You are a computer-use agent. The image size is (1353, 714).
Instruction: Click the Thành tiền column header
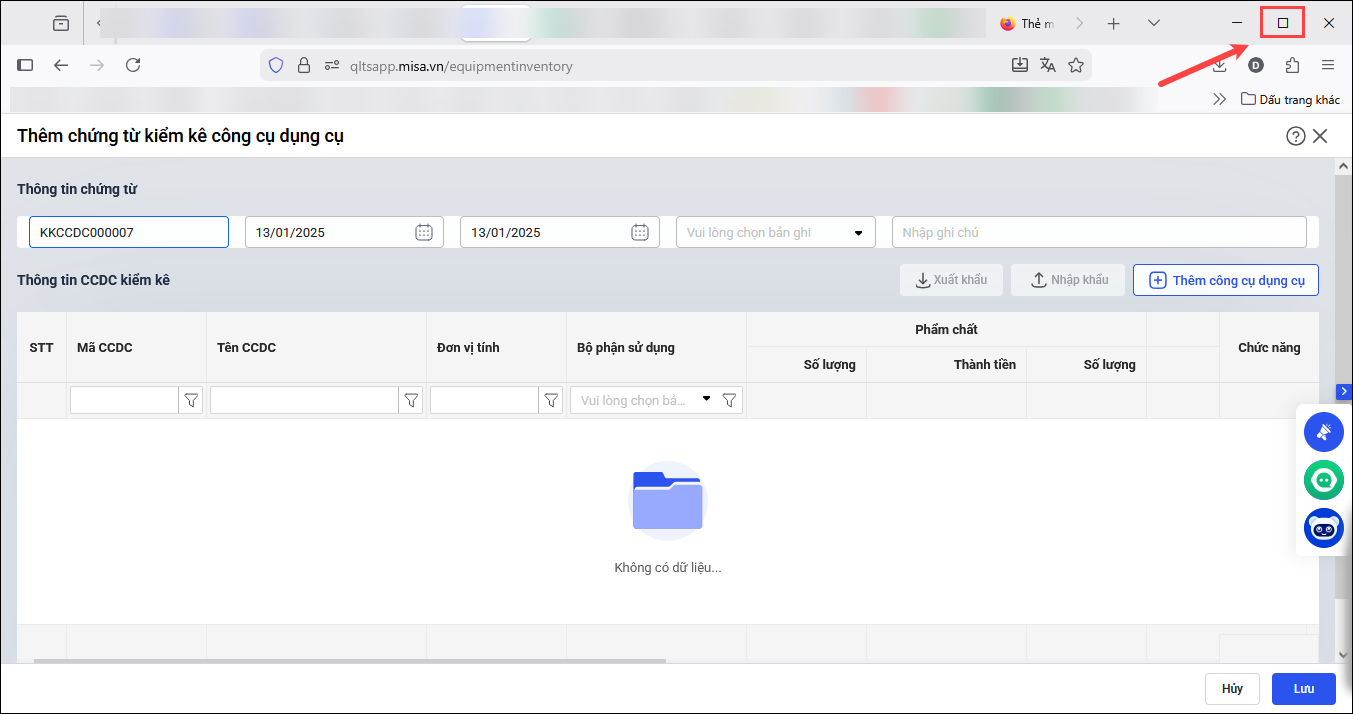pyautogui.click(x=946, y=364)
